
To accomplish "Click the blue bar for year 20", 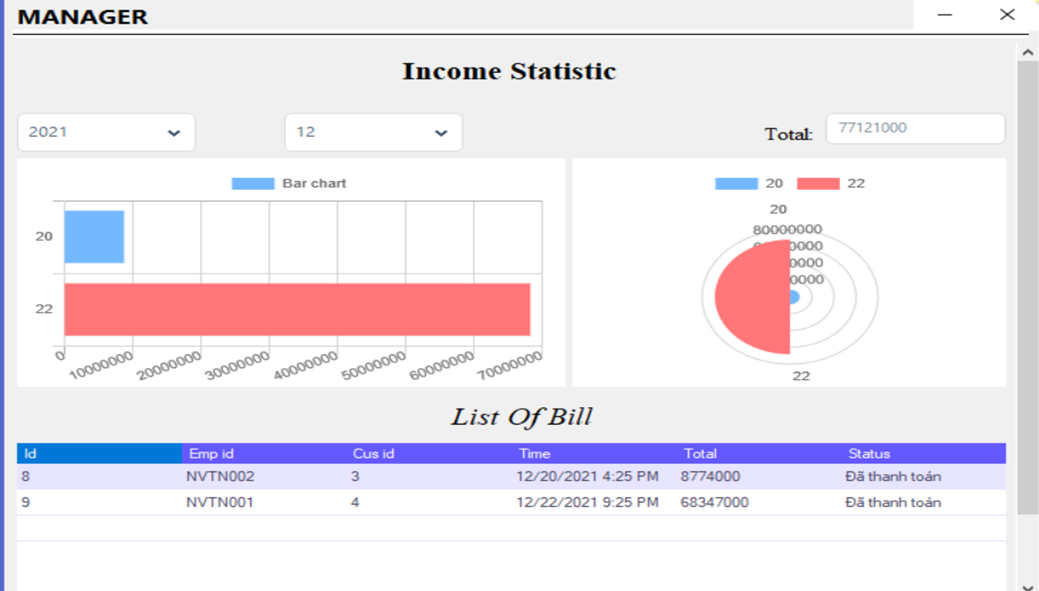I will (93, 235).
